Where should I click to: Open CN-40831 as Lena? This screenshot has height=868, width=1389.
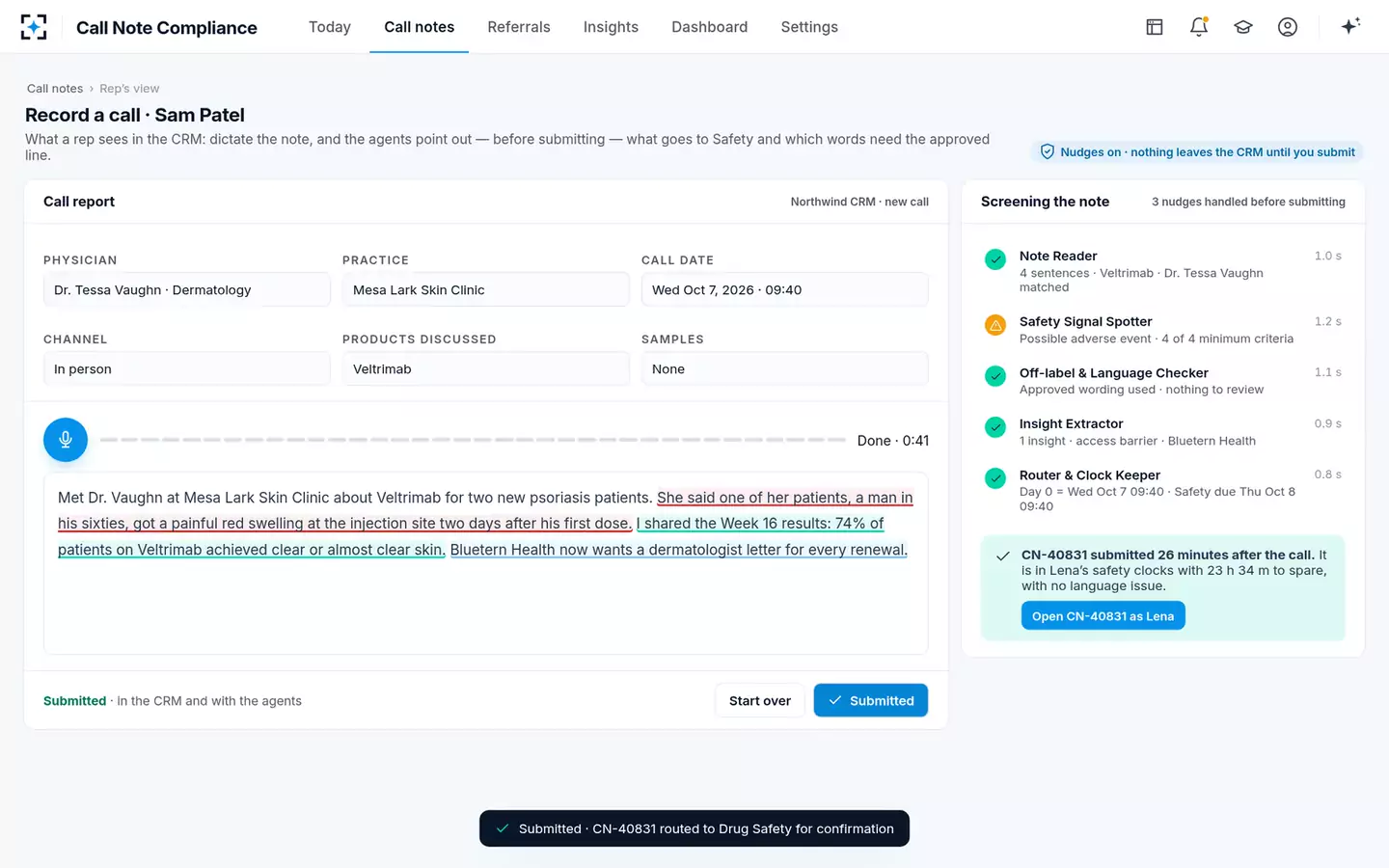click(x=1103, y=616)
